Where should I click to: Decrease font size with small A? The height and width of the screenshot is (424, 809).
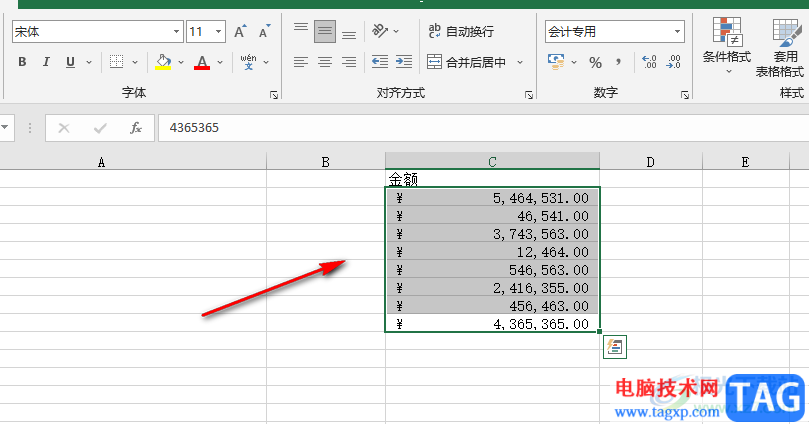[x=264, y=31]
